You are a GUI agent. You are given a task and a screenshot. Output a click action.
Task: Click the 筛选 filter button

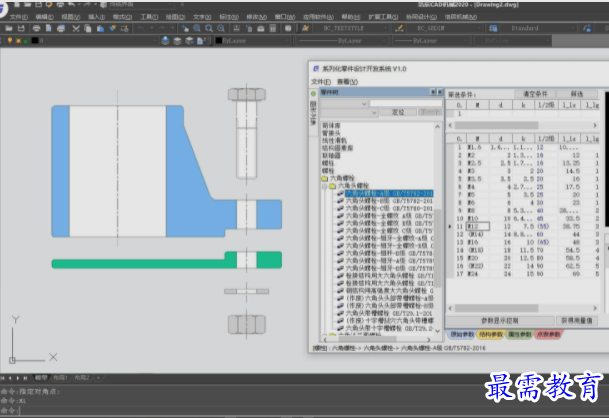click(x=577, y=94)
